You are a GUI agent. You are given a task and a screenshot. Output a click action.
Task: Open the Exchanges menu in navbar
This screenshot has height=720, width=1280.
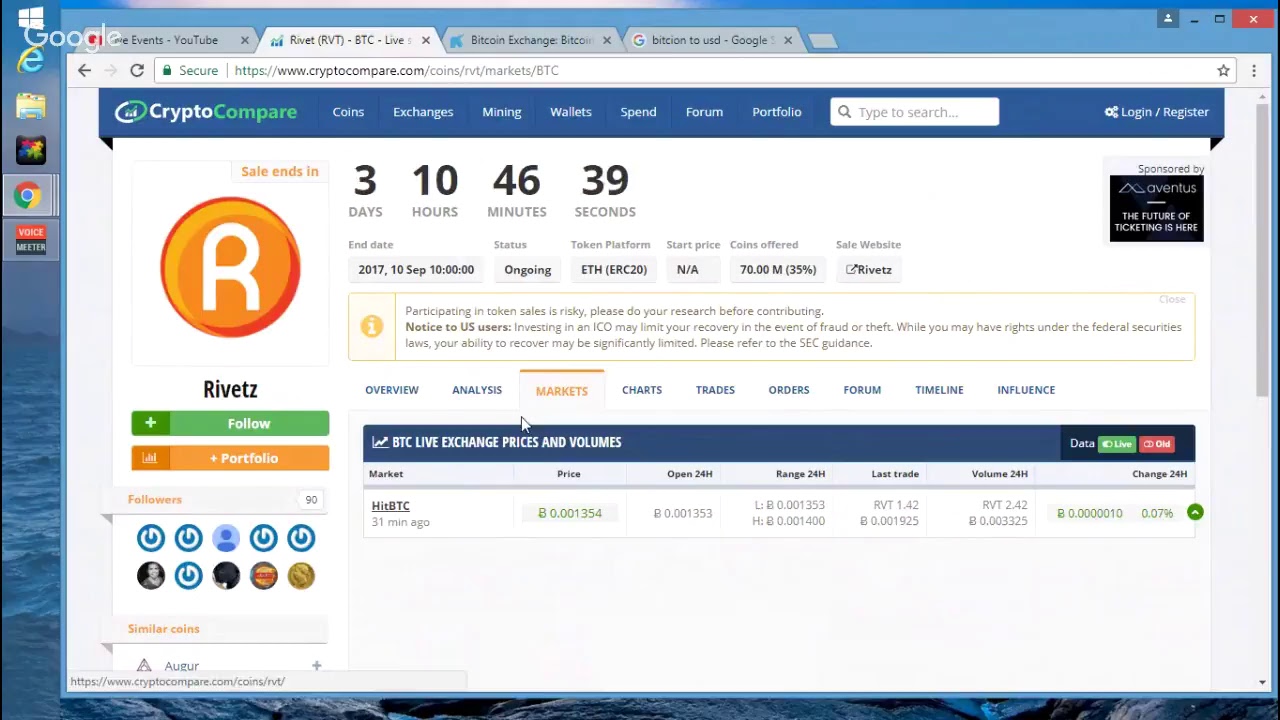coord(423,112)
